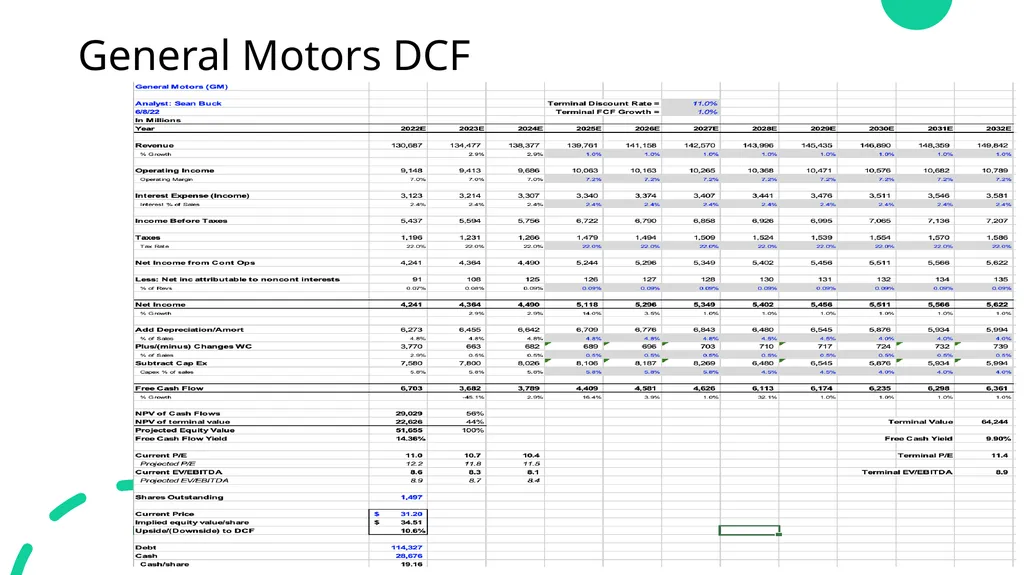The image size is (1024, 575).
Task: Select the 'Free Cash Flow' row label
Action: pyautogui.click(x=169, y=388)
